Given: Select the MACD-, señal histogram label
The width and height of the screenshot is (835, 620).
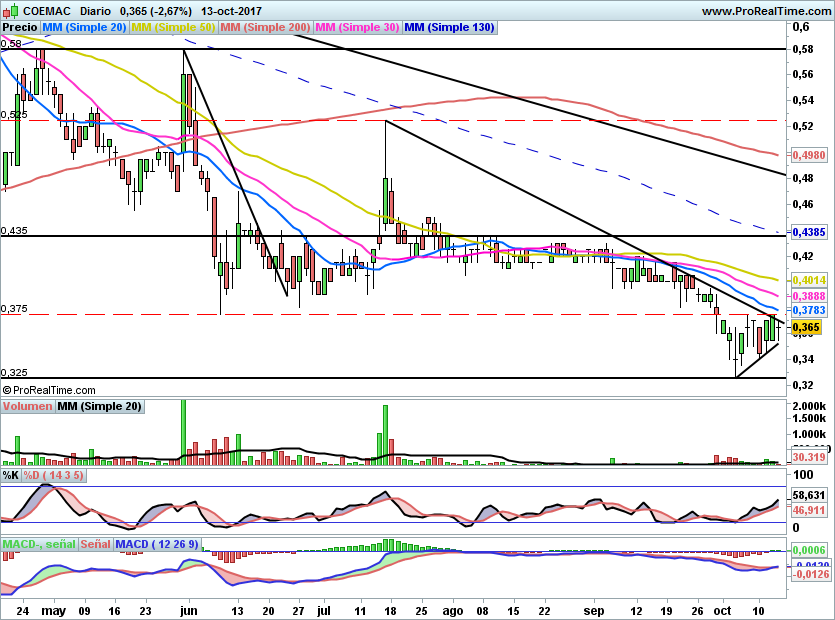Looking at the screenshot, I should click(39, 544).
